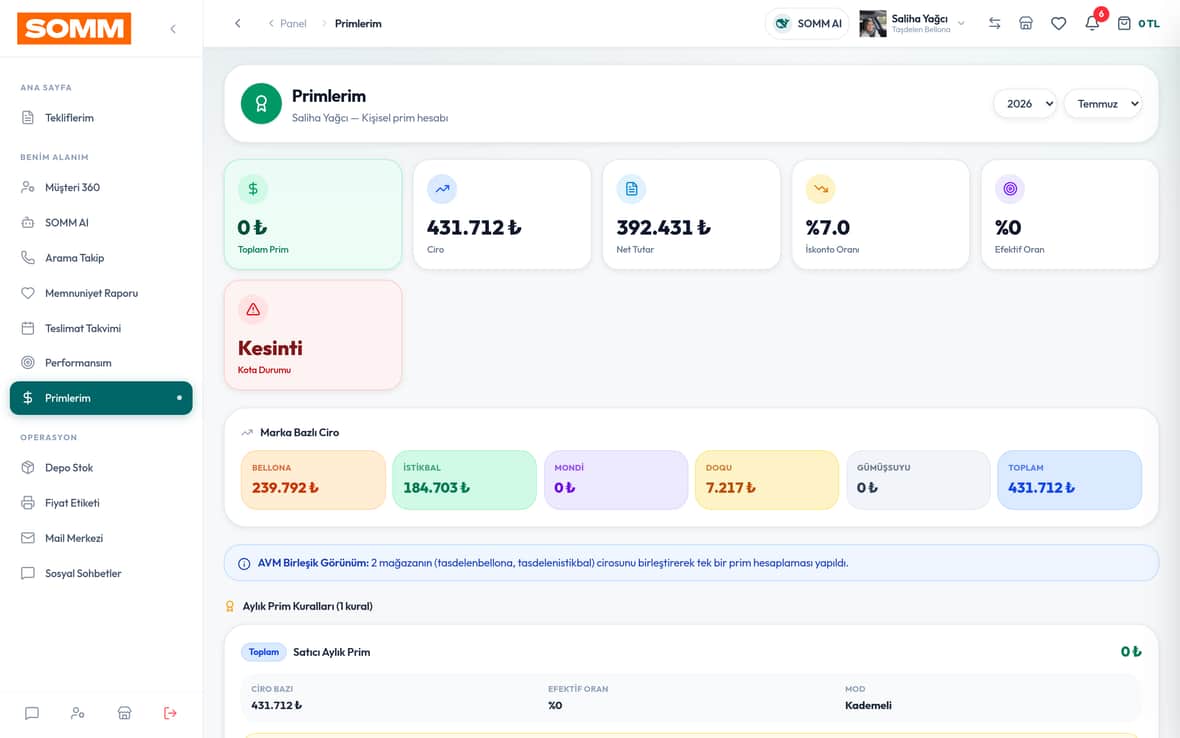The width and height of the screenshot is (1180, 738).
Task: Open the store icon in top bar
Action: click(x=1026, y=23)
